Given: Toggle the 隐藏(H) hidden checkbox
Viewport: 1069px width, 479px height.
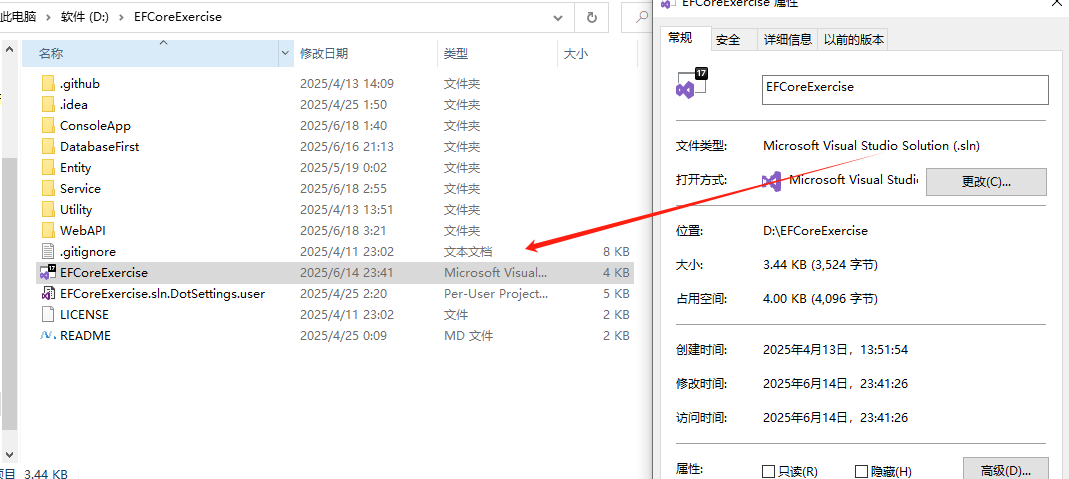Looking at the screenshot, I should click(x=862, y=472).
